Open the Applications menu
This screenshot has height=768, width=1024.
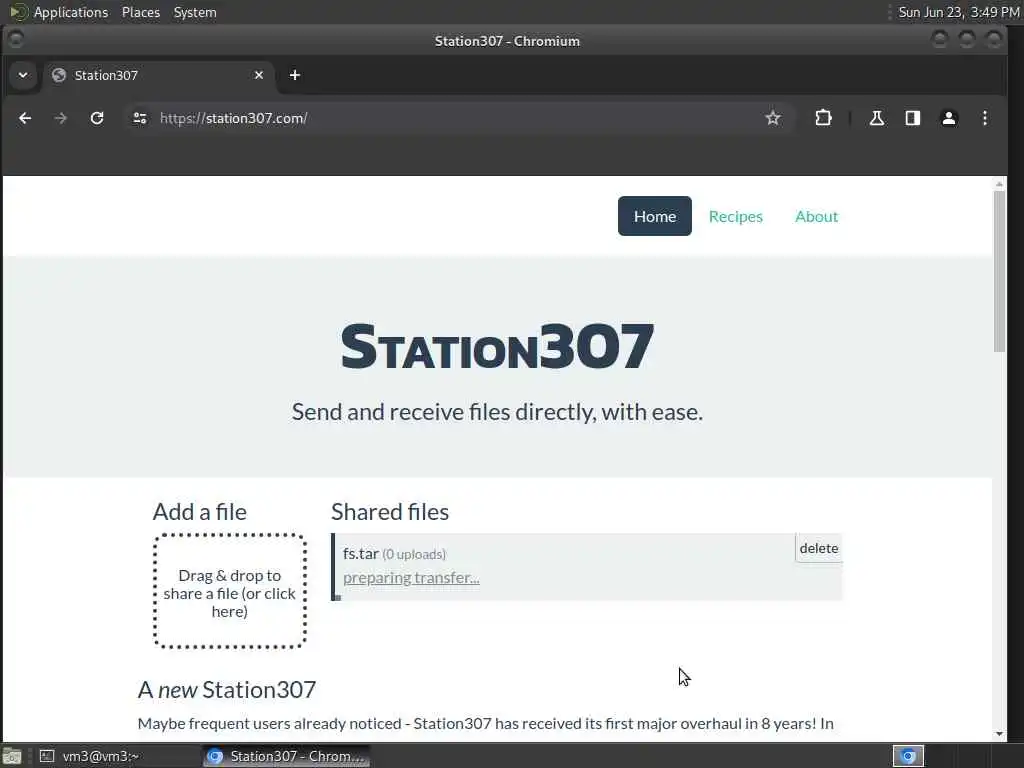[71, 12]
